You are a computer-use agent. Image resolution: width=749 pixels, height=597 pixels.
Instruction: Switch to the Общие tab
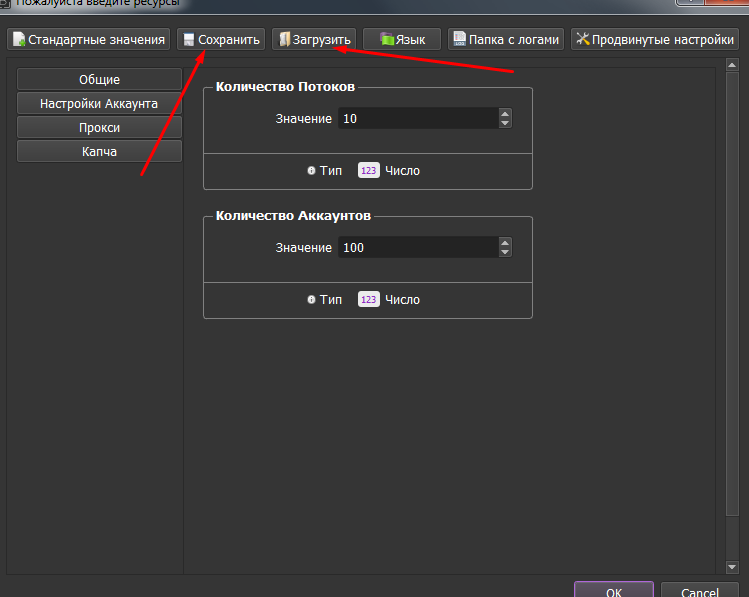[x=99, y=79]
